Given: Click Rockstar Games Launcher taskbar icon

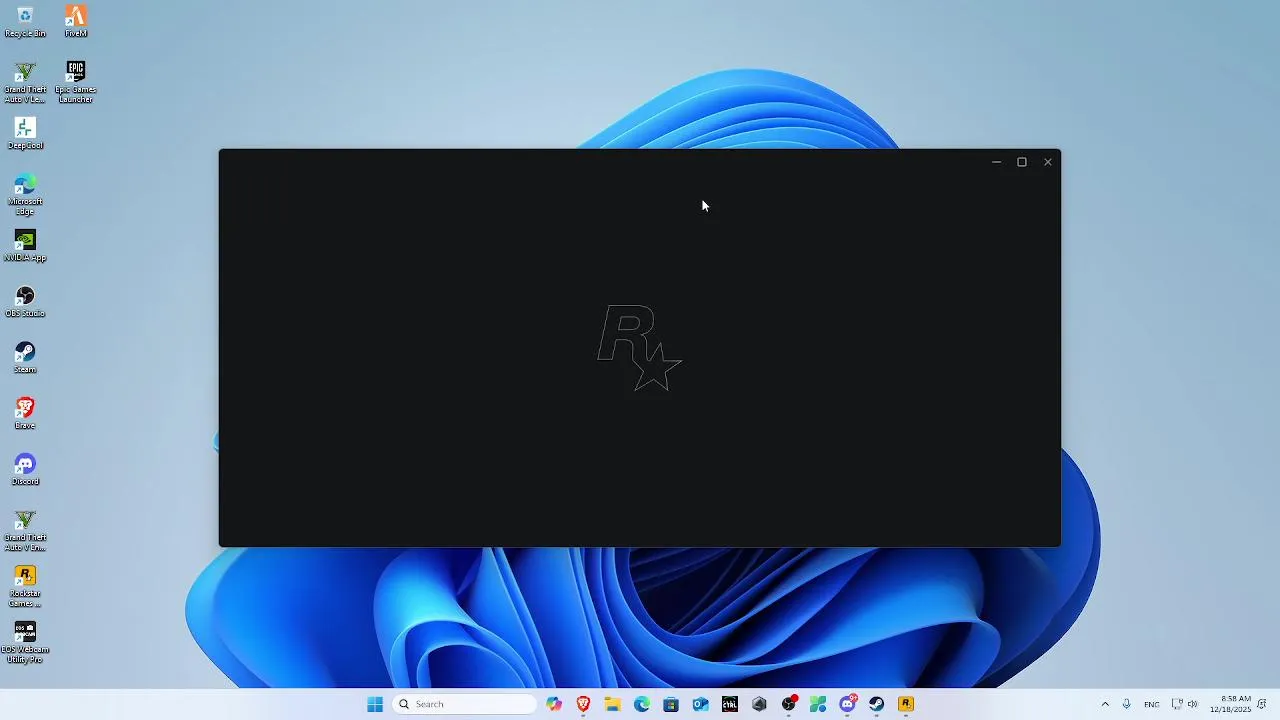Looking at the screenshot, I should click(906, 704).
